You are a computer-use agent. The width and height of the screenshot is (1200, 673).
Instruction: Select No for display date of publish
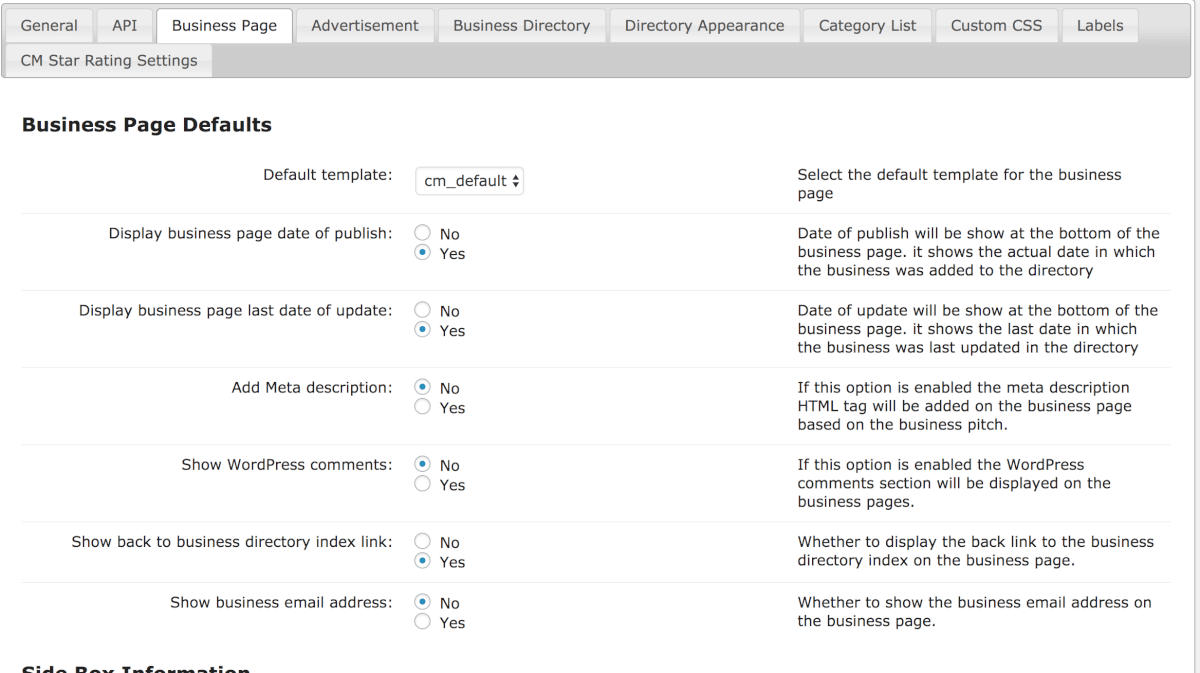423,233
